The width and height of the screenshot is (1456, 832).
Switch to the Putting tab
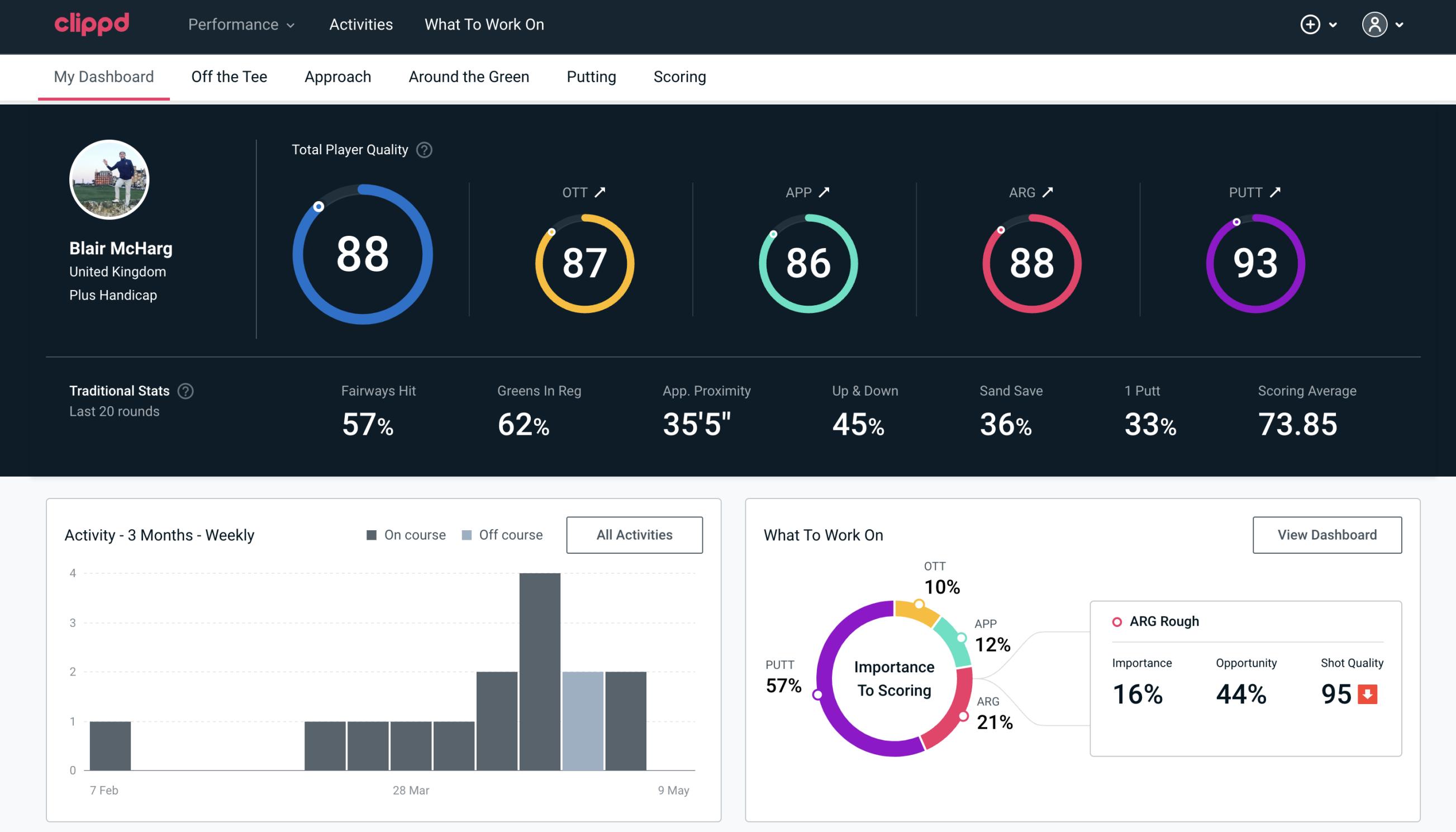[591, 76]
